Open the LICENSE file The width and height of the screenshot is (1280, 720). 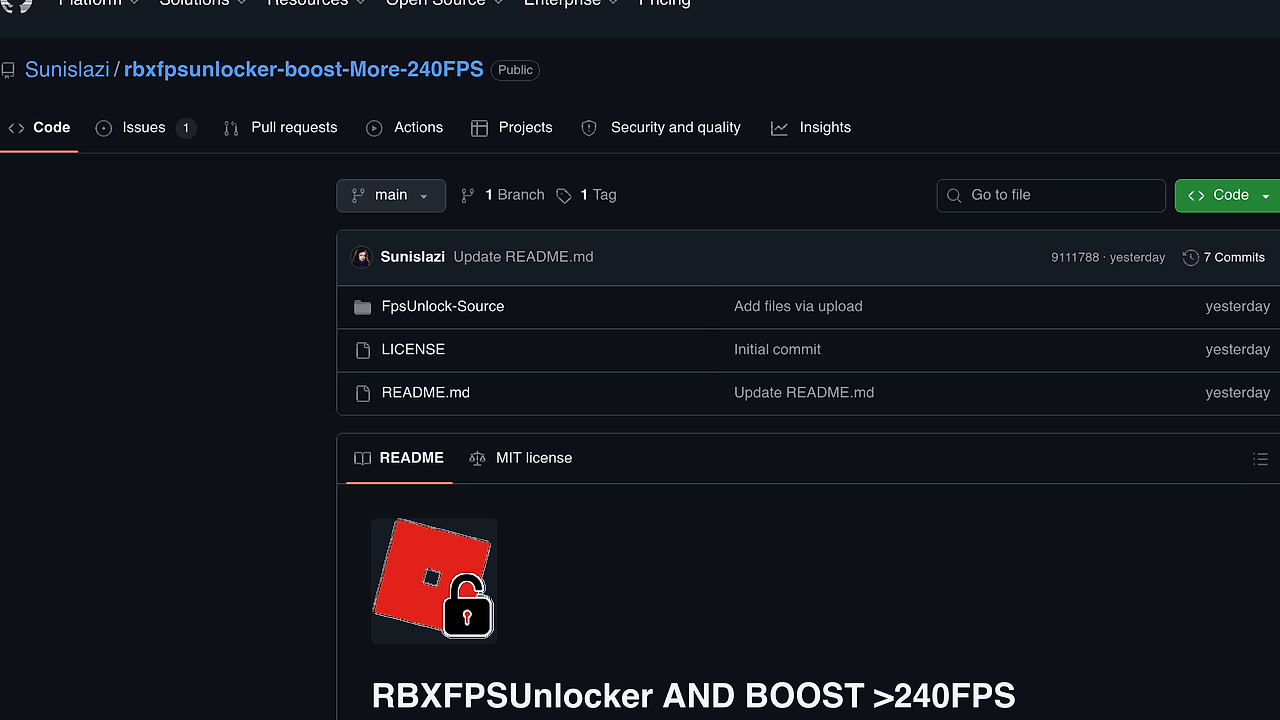pyautogui.click(x=413, y=349)
